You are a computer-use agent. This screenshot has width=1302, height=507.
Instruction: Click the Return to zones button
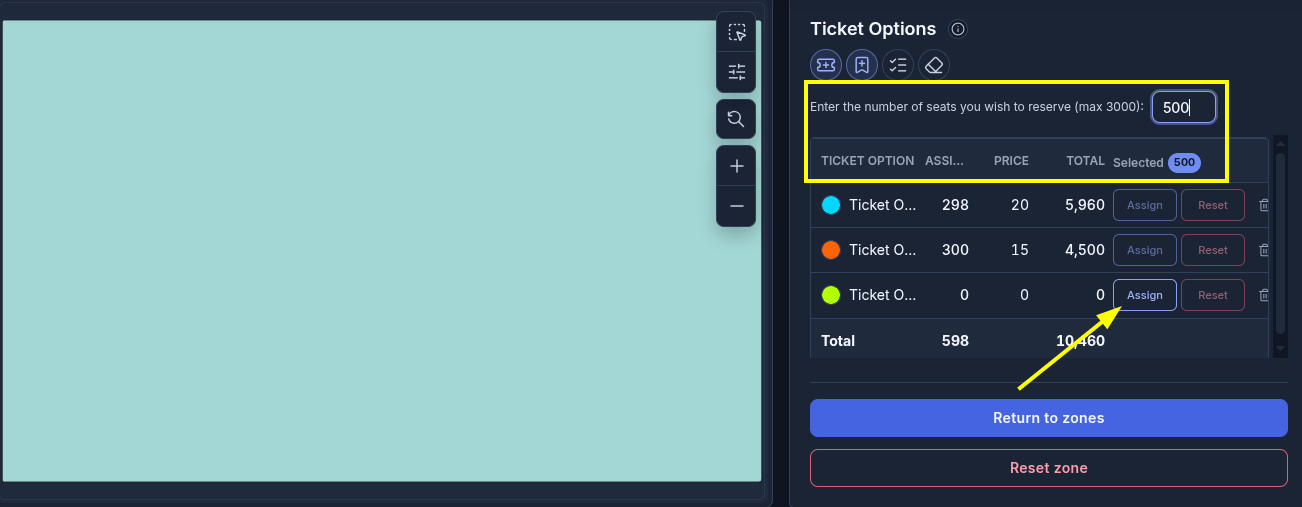[1049, 418]
